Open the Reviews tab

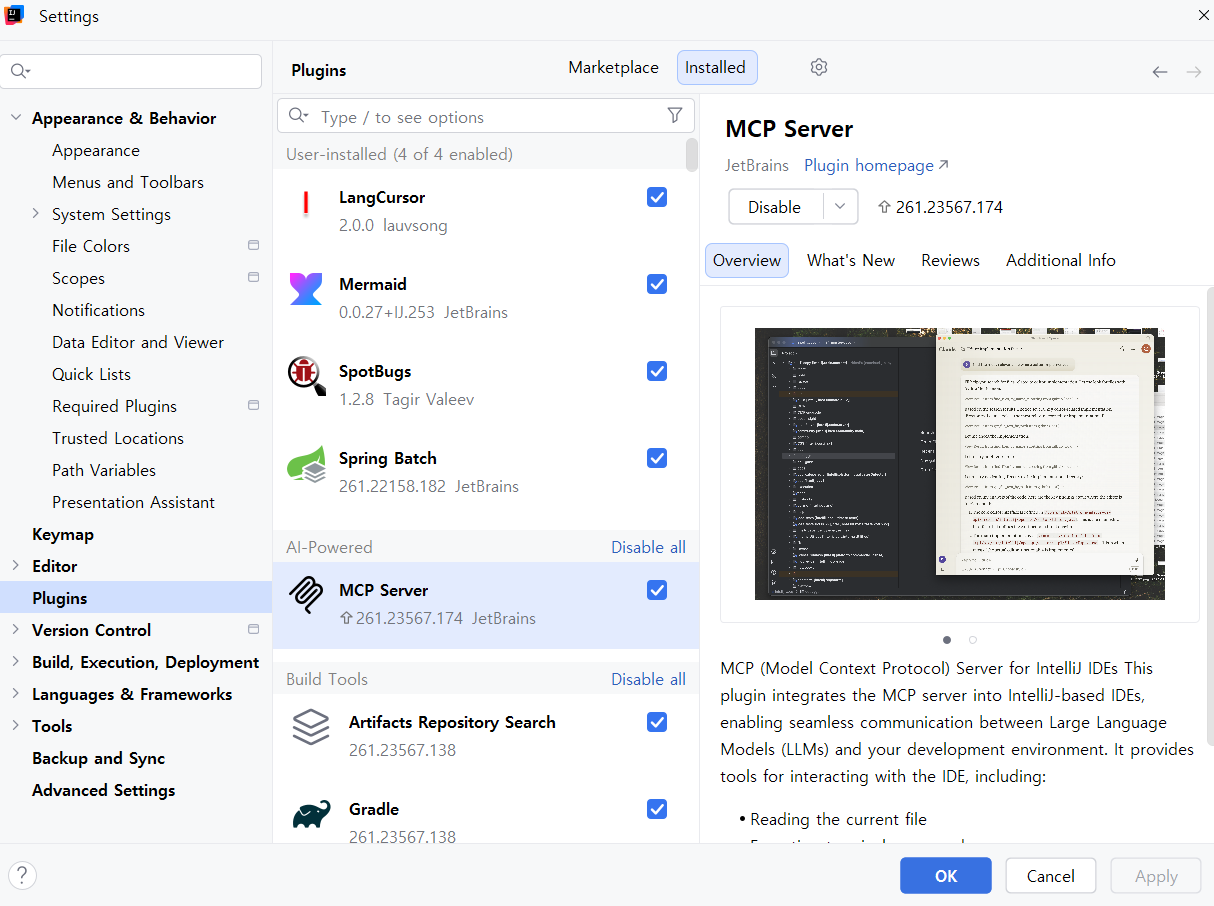(x=950, y=260)
